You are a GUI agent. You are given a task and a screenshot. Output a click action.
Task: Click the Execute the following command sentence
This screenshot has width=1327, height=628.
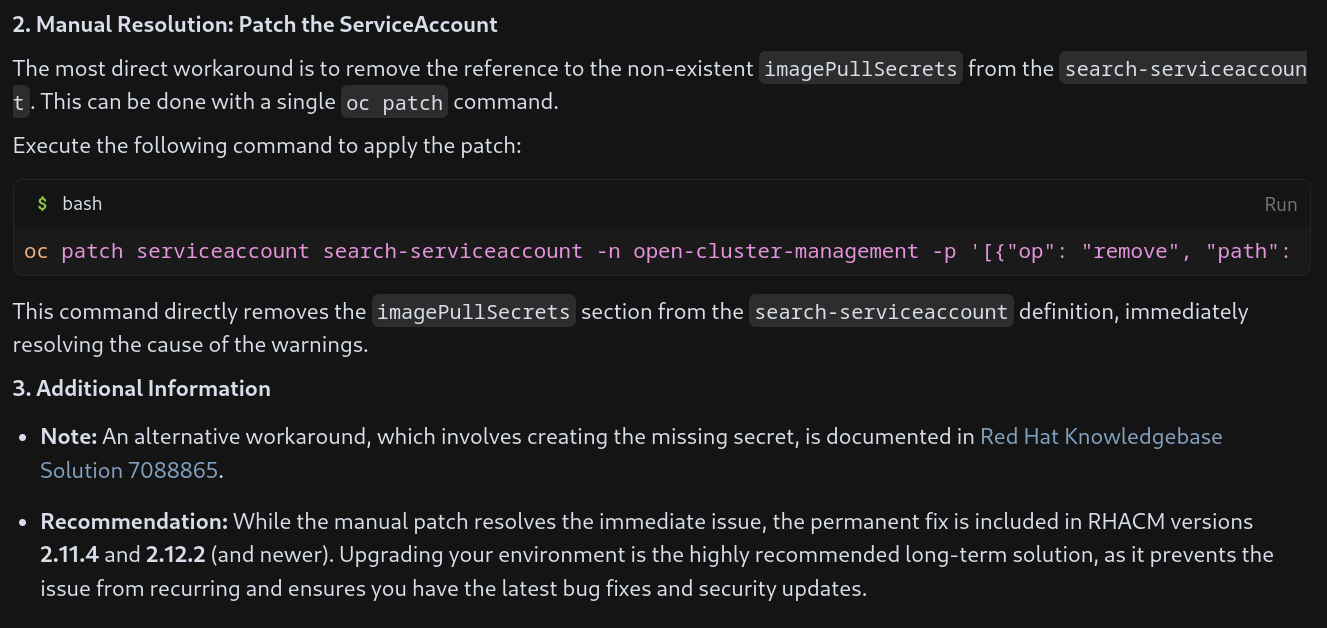click(267, 146)
